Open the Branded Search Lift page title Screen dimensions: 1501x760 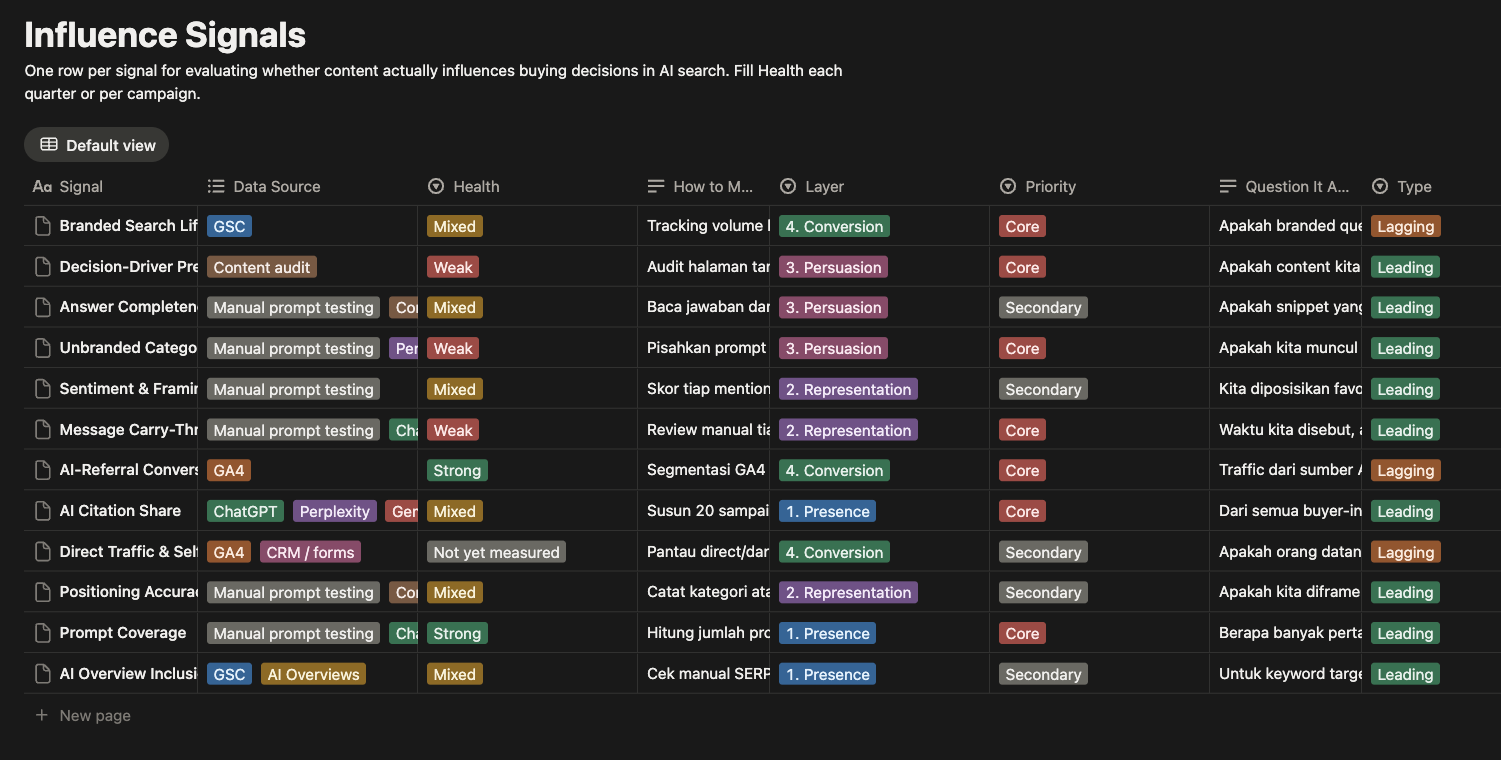(128, 226)
